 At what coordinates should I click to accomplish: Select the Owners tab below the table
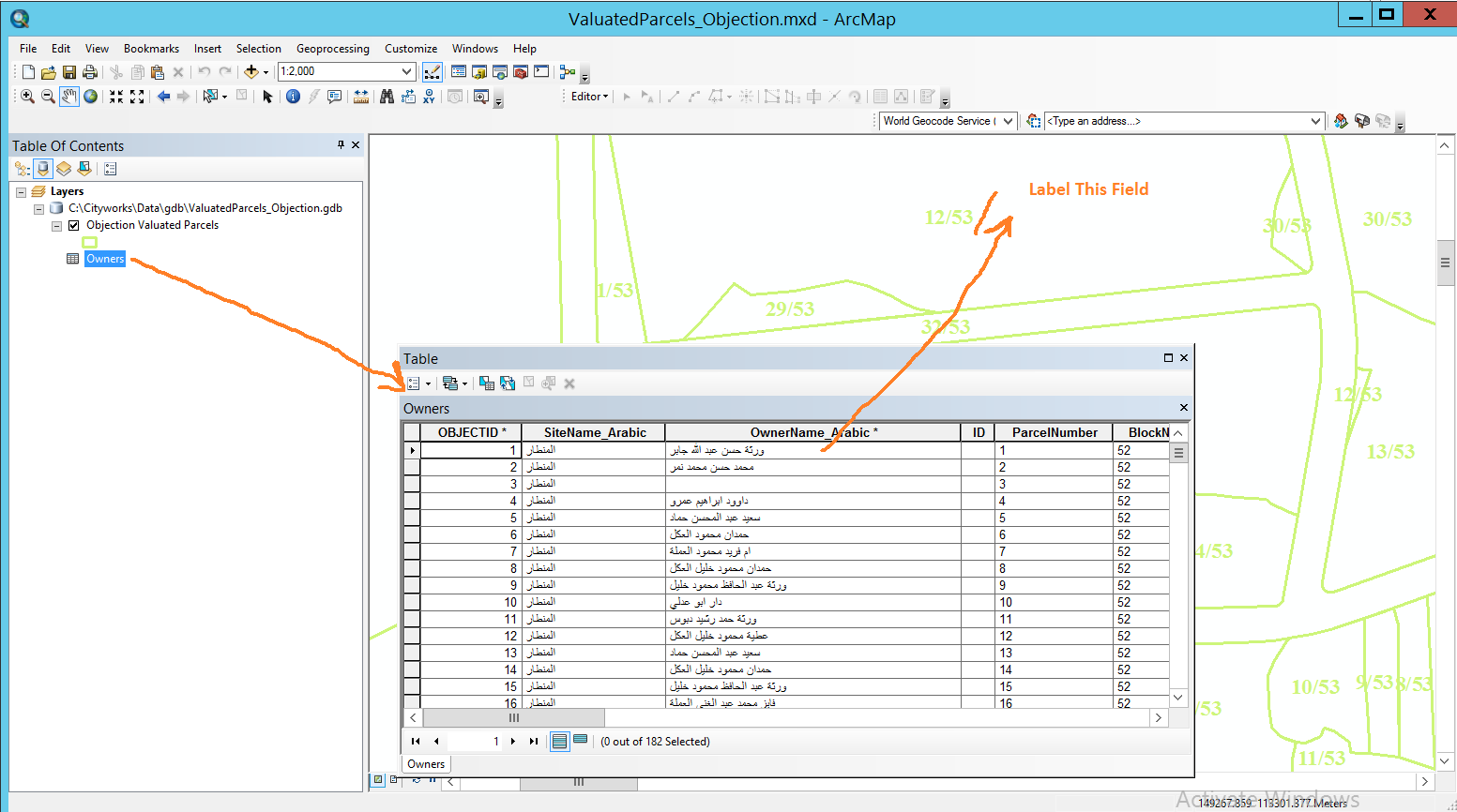[x=426, y=764]
